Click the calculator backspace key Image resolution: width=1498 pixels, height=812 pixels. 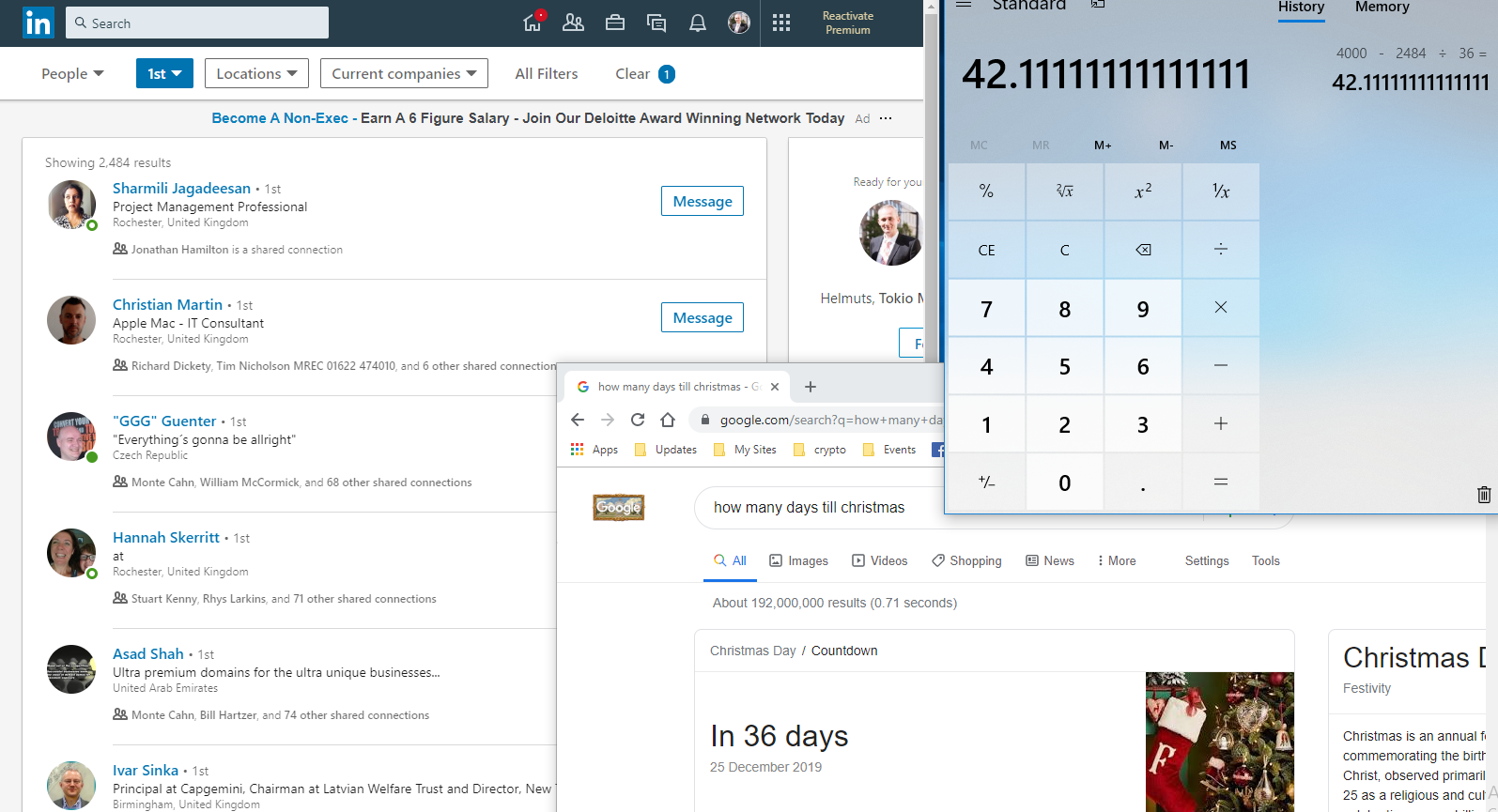coord(1143,250)
